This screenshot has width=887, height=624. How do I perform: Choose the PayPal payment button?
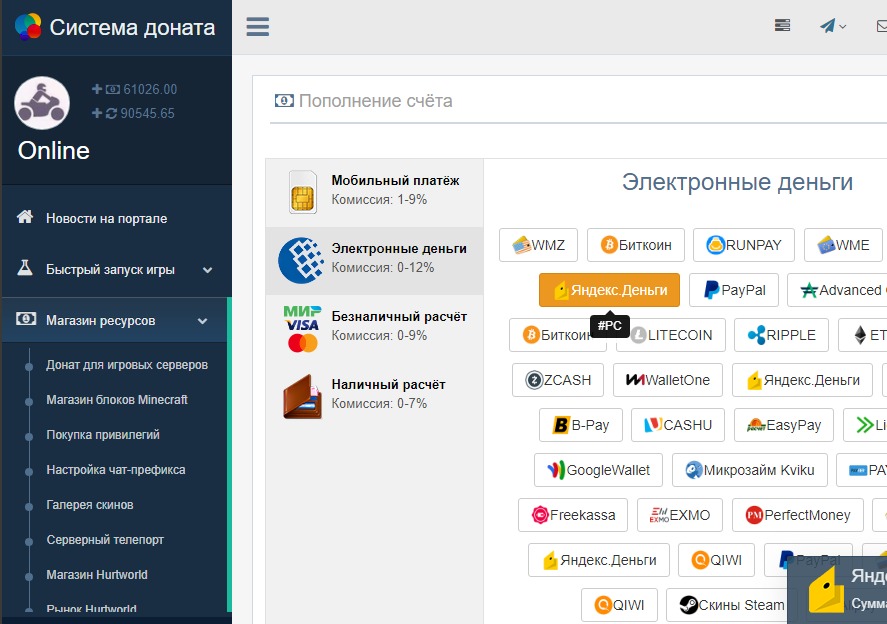click(x=734, y=290)
